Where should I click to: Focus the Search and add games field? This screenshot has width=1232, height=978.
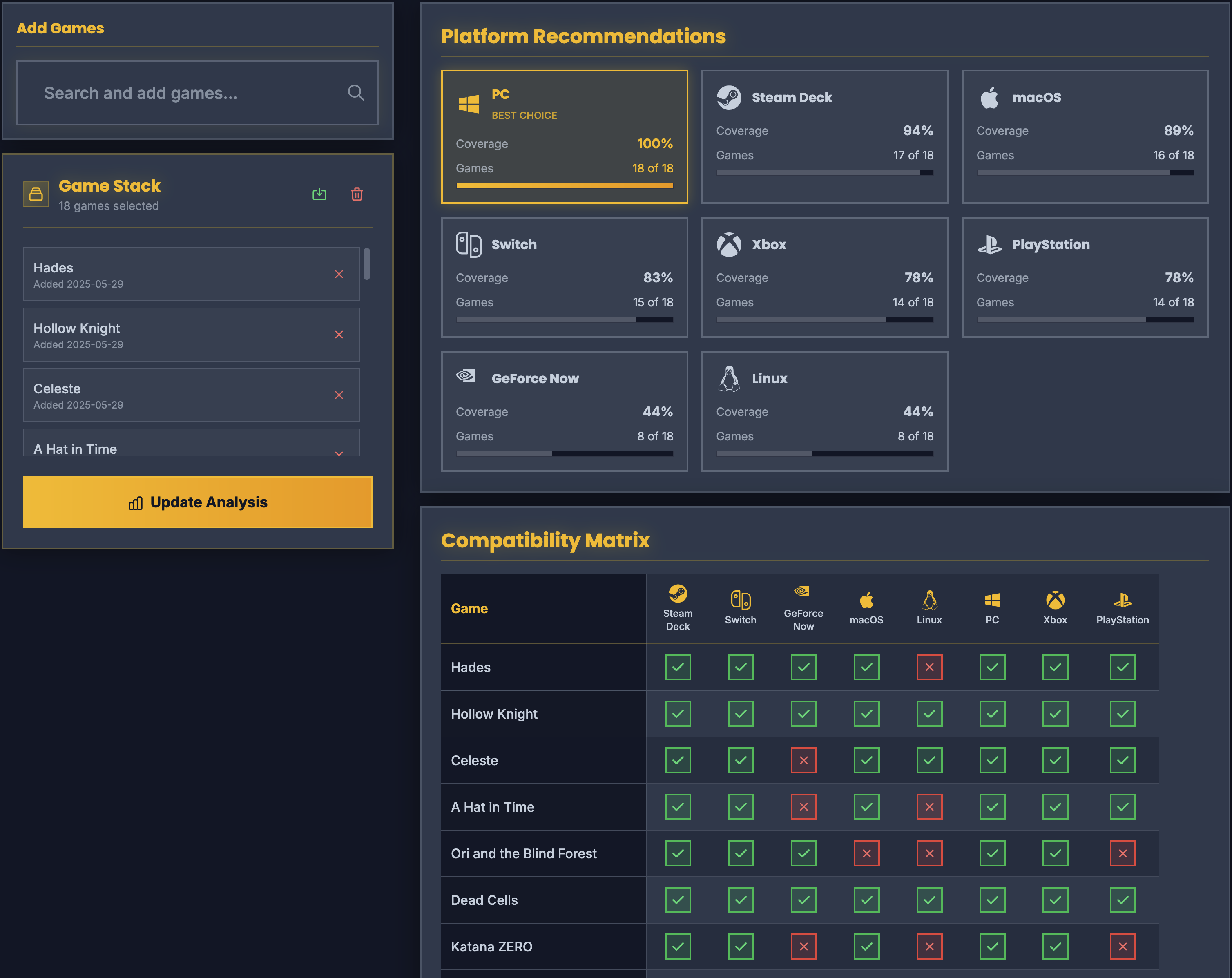tap(197, 93)
